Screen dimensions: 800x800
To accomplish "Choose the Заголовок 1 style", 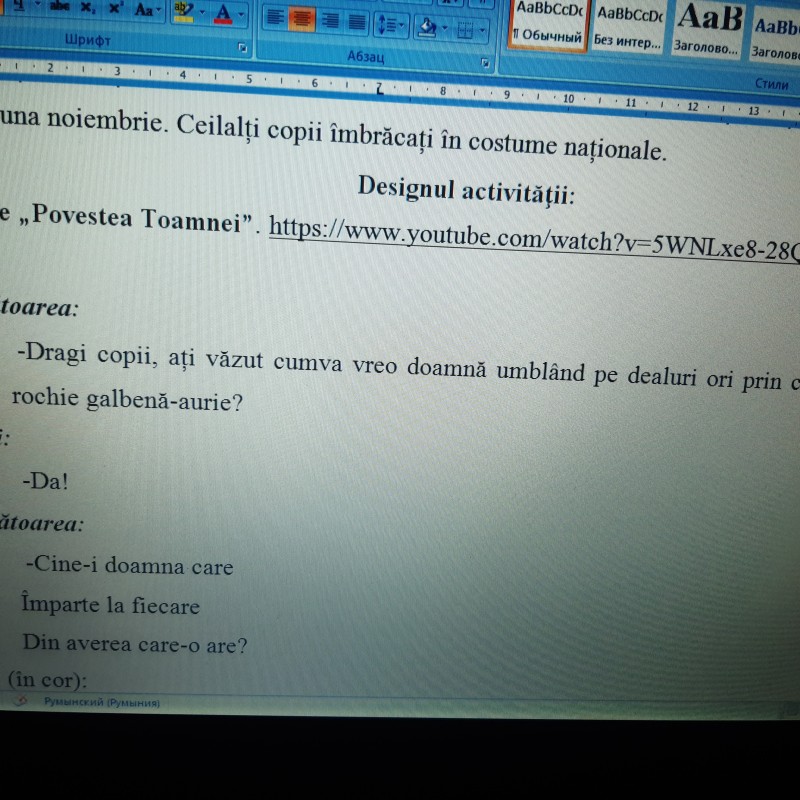I will pyautogui.click(x=708, y=28).
